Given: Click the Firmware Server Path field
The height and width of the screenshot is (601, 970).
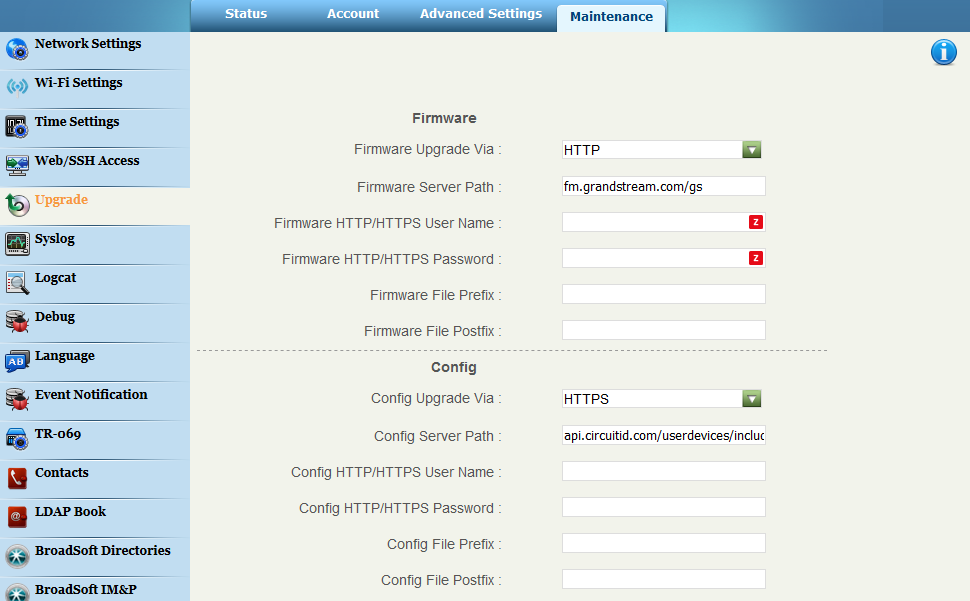Looking at the screenshot, I should click(x=664, y=186).
